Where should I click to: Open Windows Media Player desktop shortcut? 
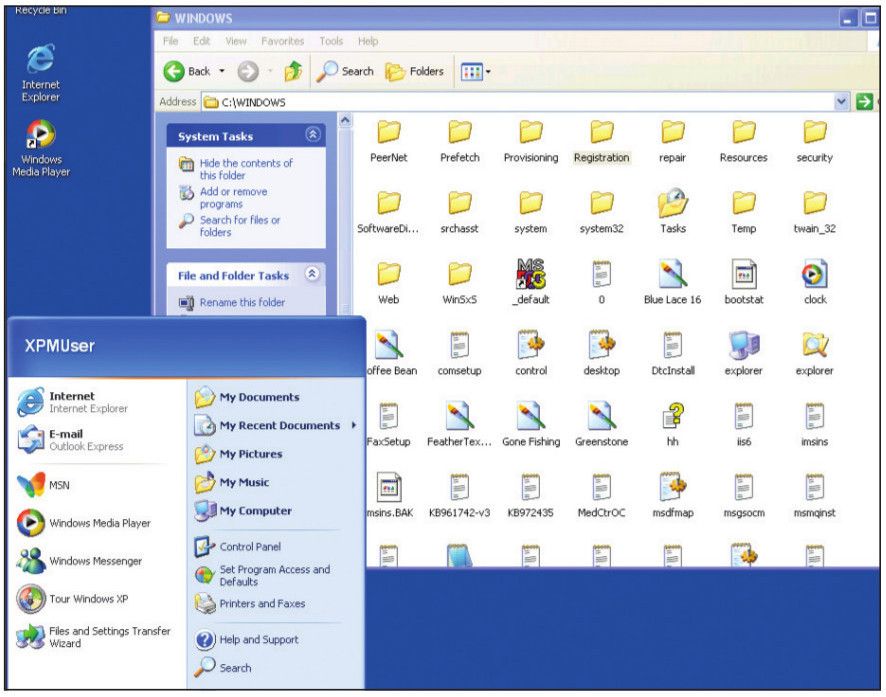[x=41, y=136]
